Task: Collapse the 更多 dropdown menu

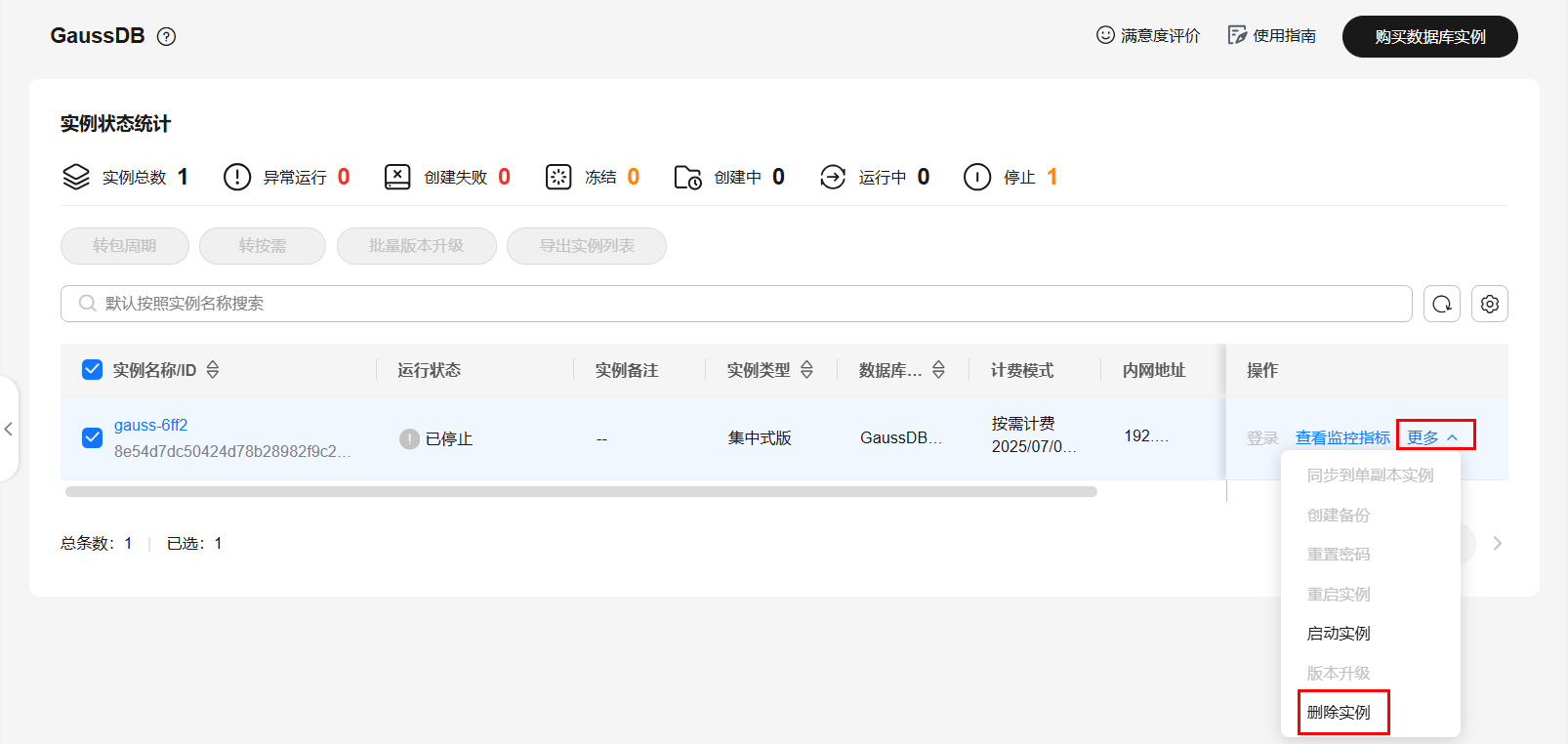Action: (1433, 437)
